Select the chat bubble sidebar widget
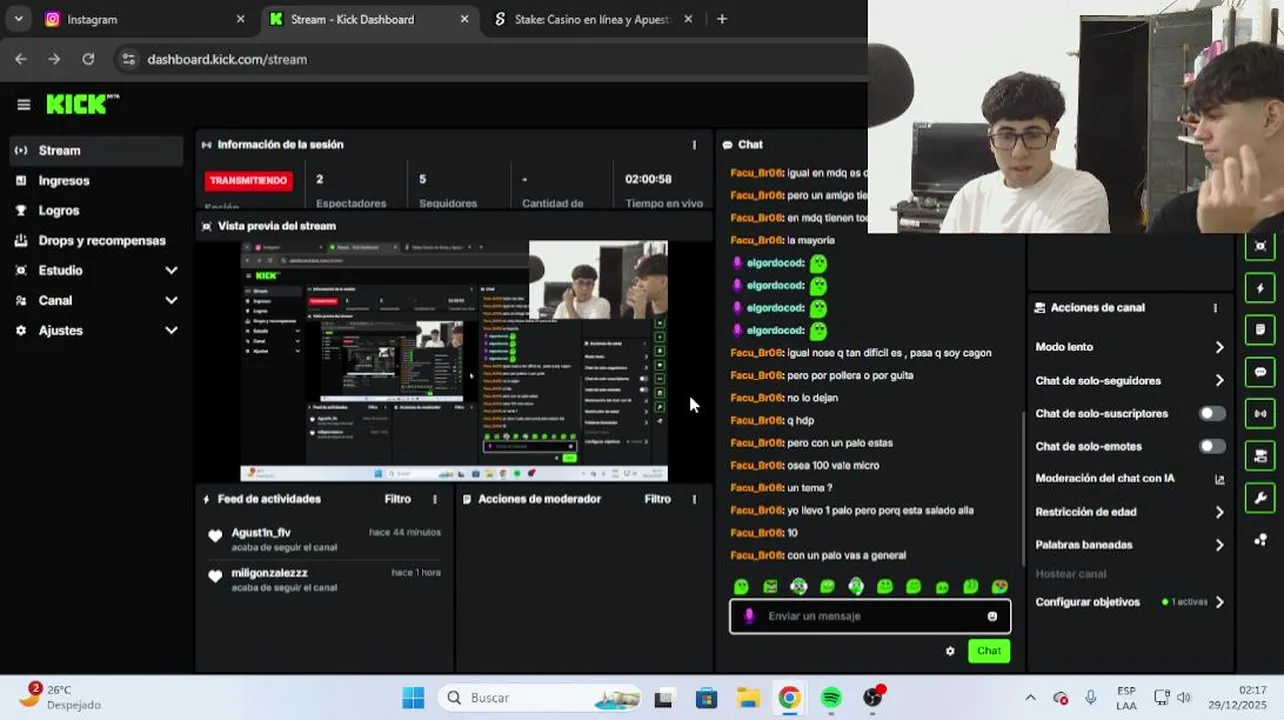The height and width of the screenshot is (720, 1284). click(x=1260, y=372)
